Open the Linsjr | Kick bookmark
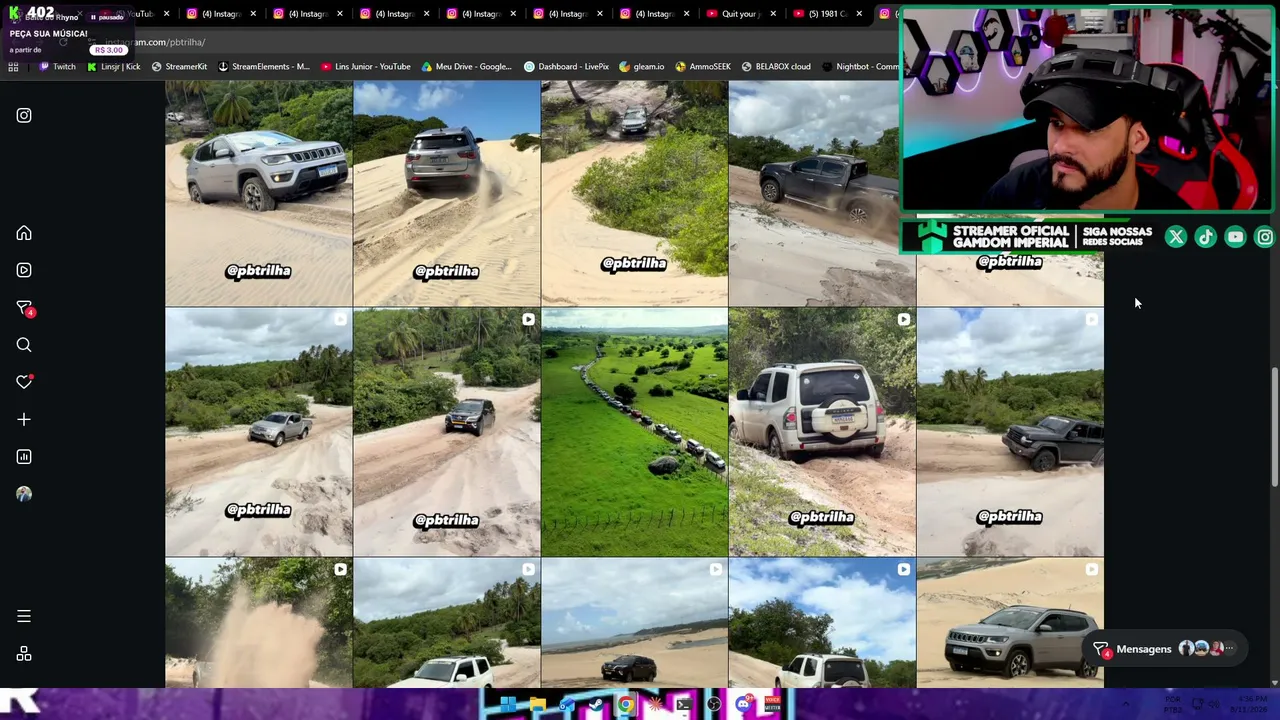1280x720 pixels. 113,67
